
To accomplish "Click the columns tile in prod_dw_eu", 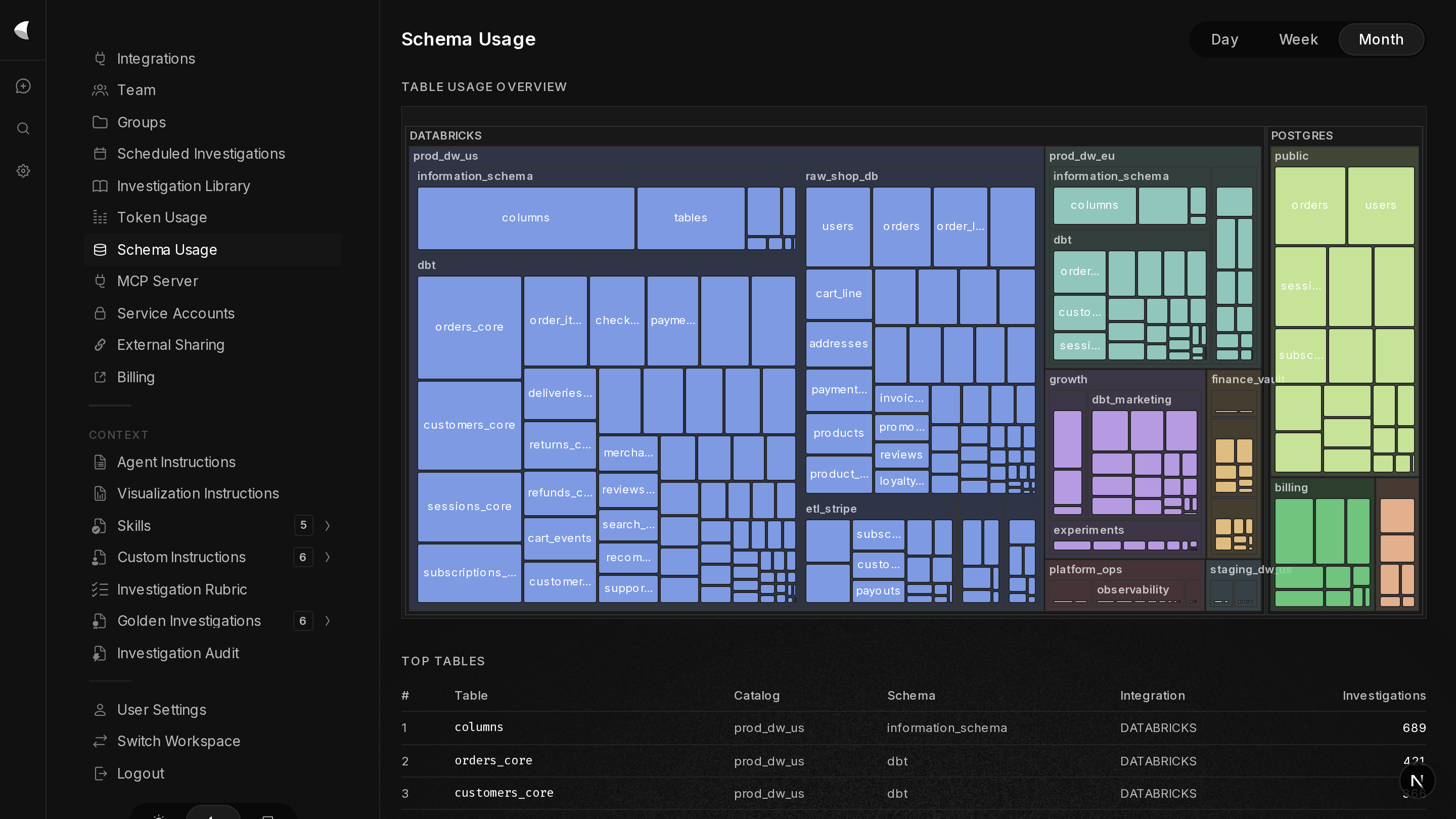I will coord(1094,206).
